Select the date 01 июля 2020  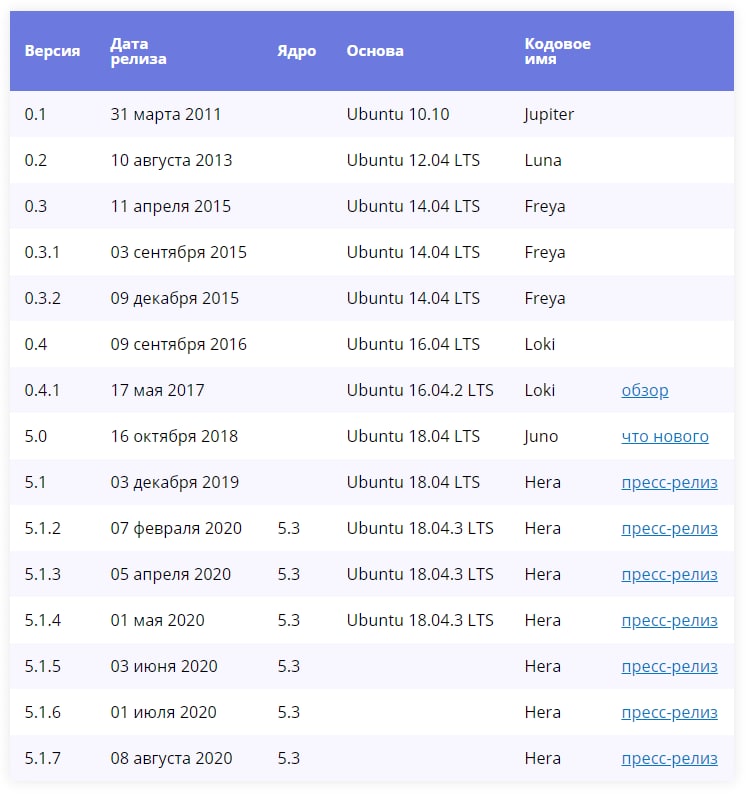163,712
